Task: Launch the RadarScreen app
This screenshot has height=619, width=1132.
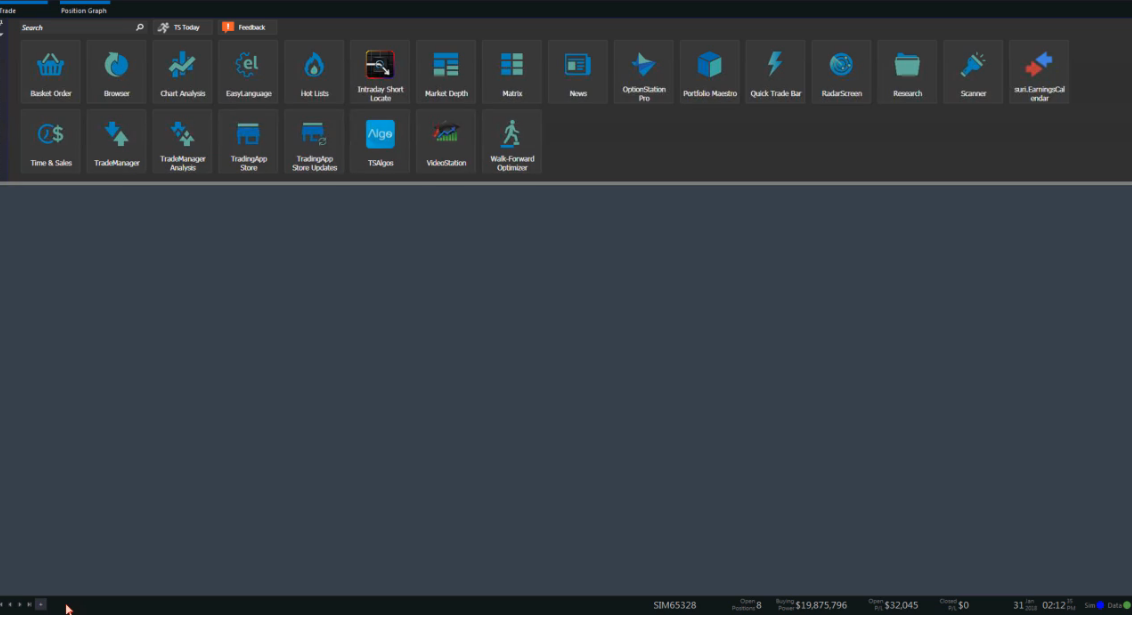Action: click(x=841, y=72)
